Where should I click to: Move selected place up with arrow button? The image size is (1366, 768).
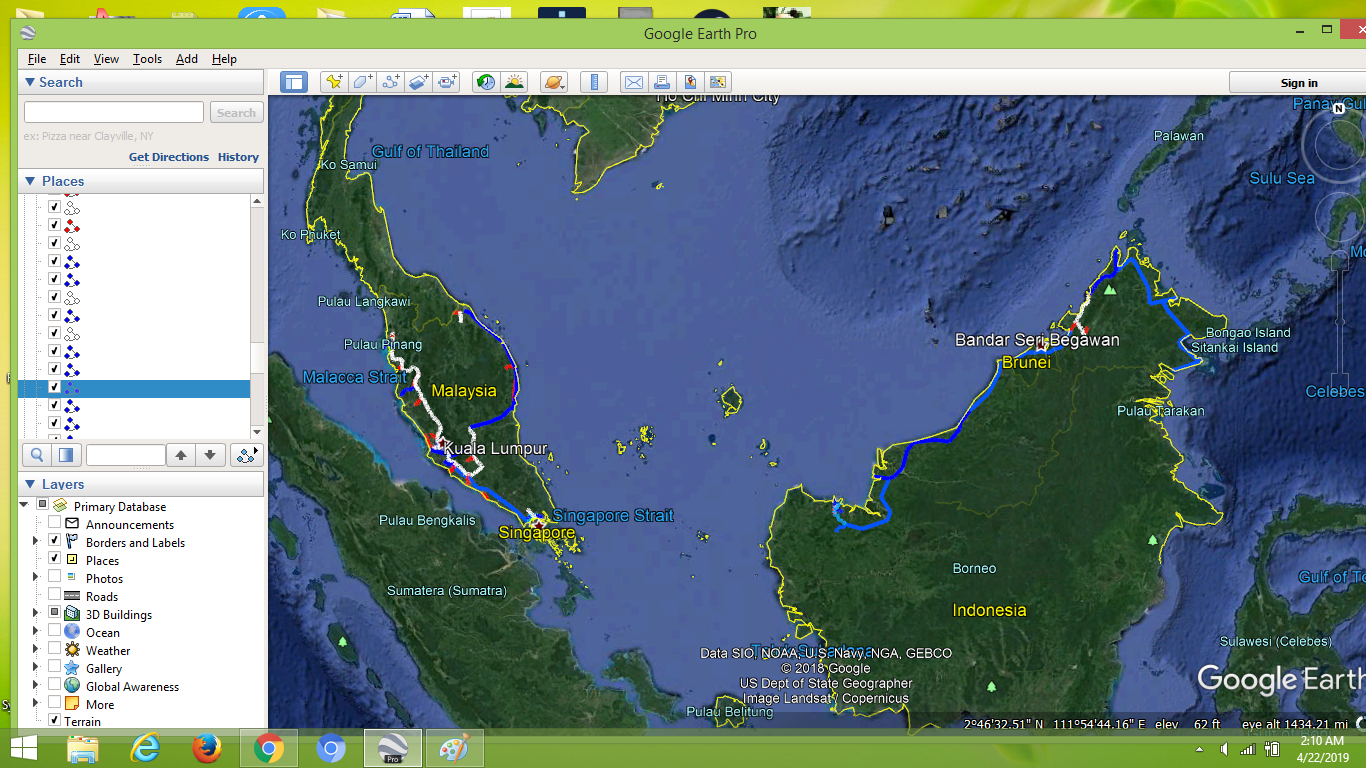click(181, 455)
